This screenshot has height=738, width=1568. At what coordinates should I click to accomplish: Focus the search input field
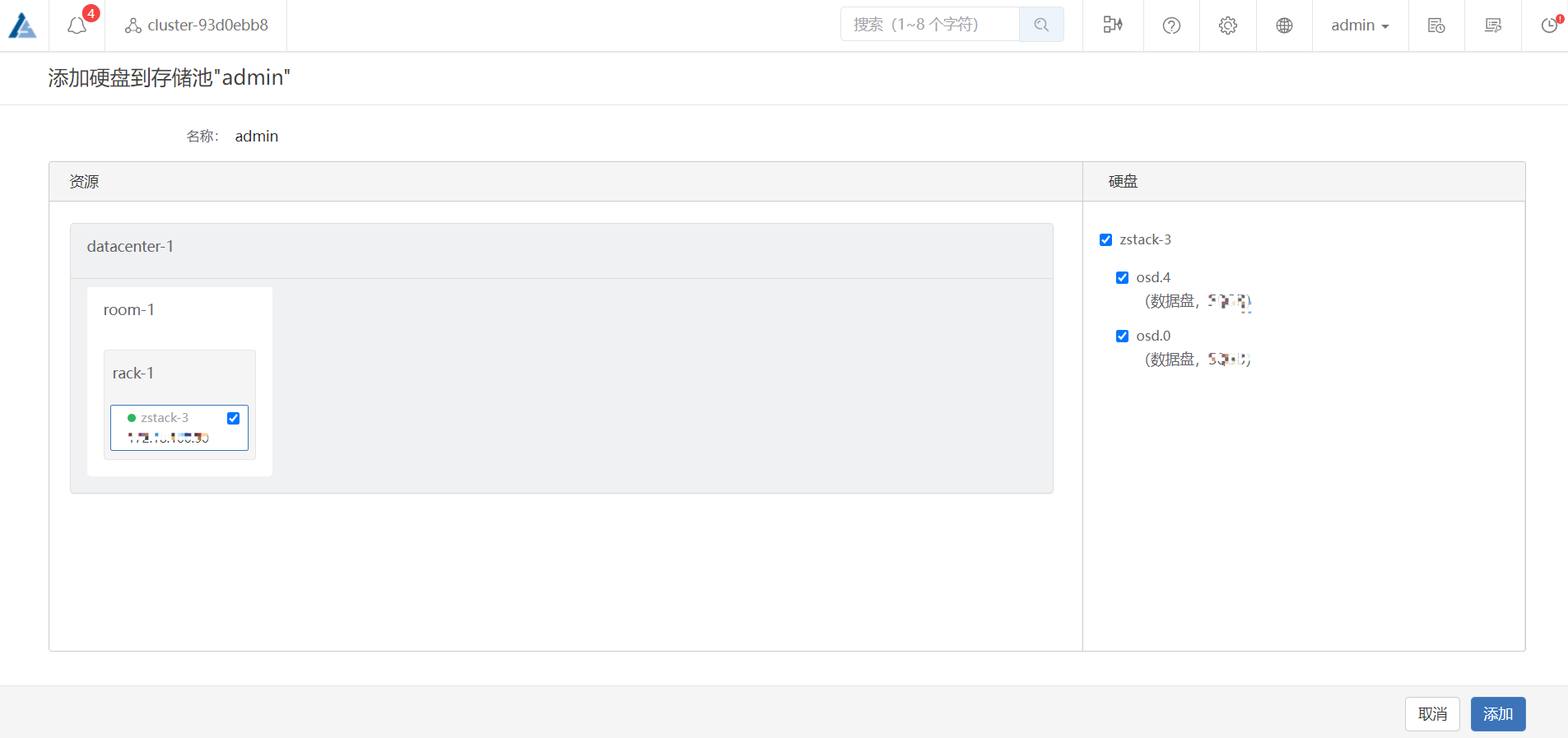[x=929, y=25]
